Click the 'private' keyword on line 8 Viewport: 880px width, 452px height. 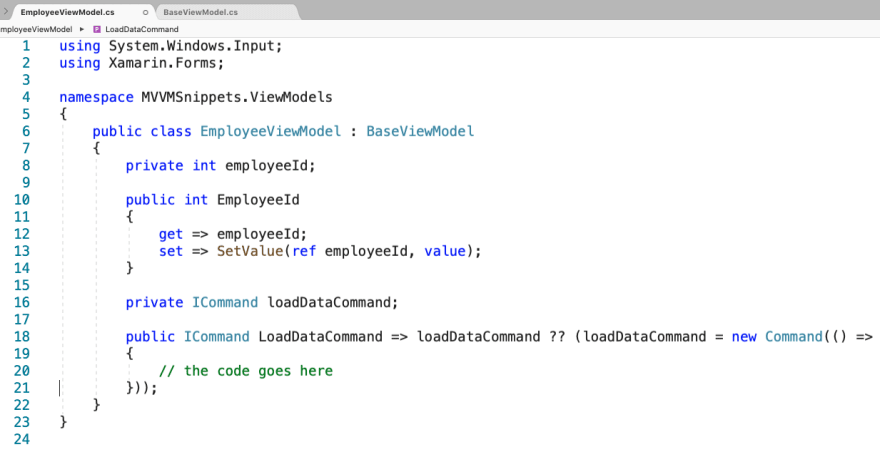point(154,166)
